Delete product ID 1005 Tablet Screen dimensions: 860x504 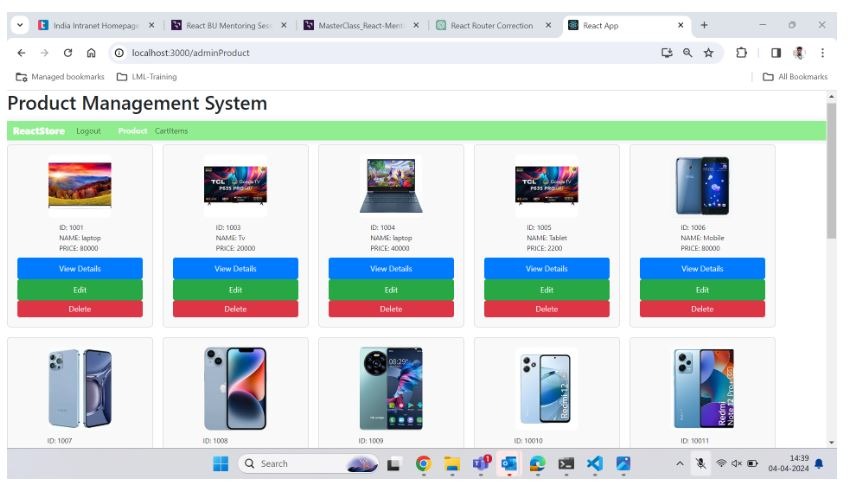tap(547, 310)
